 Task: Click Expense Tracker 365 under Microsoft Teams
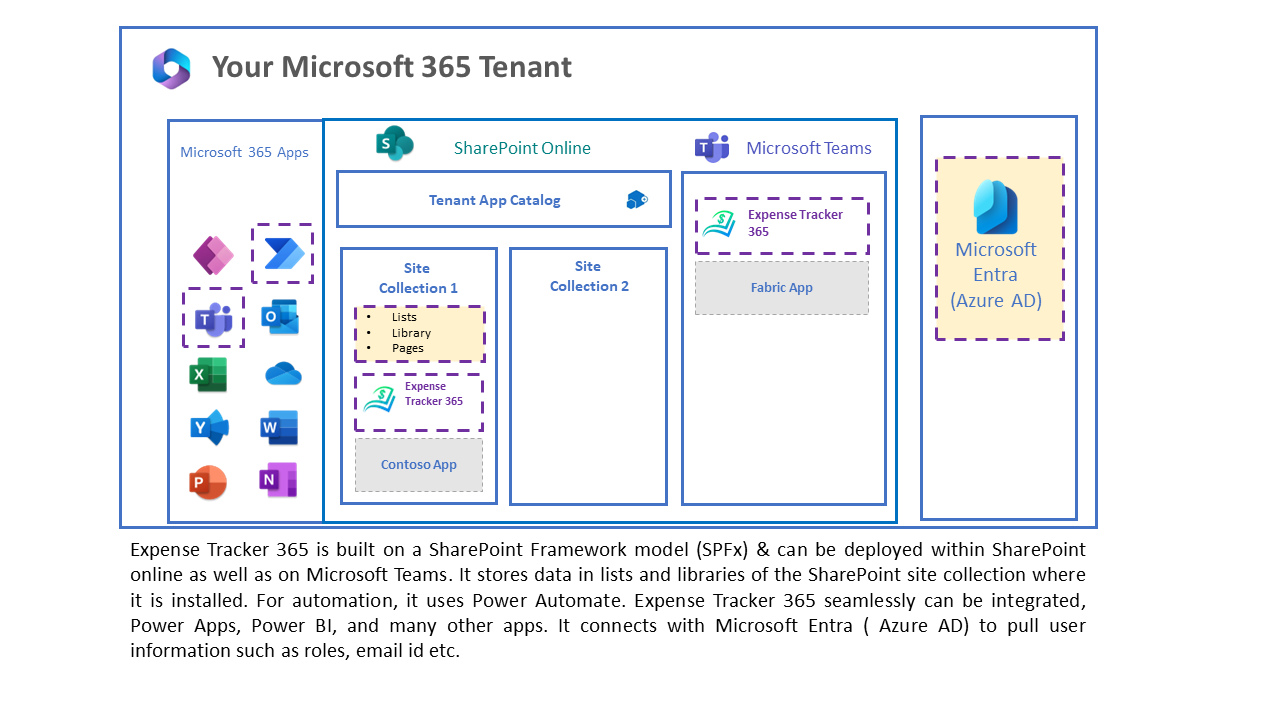click(x=782, y=225)
